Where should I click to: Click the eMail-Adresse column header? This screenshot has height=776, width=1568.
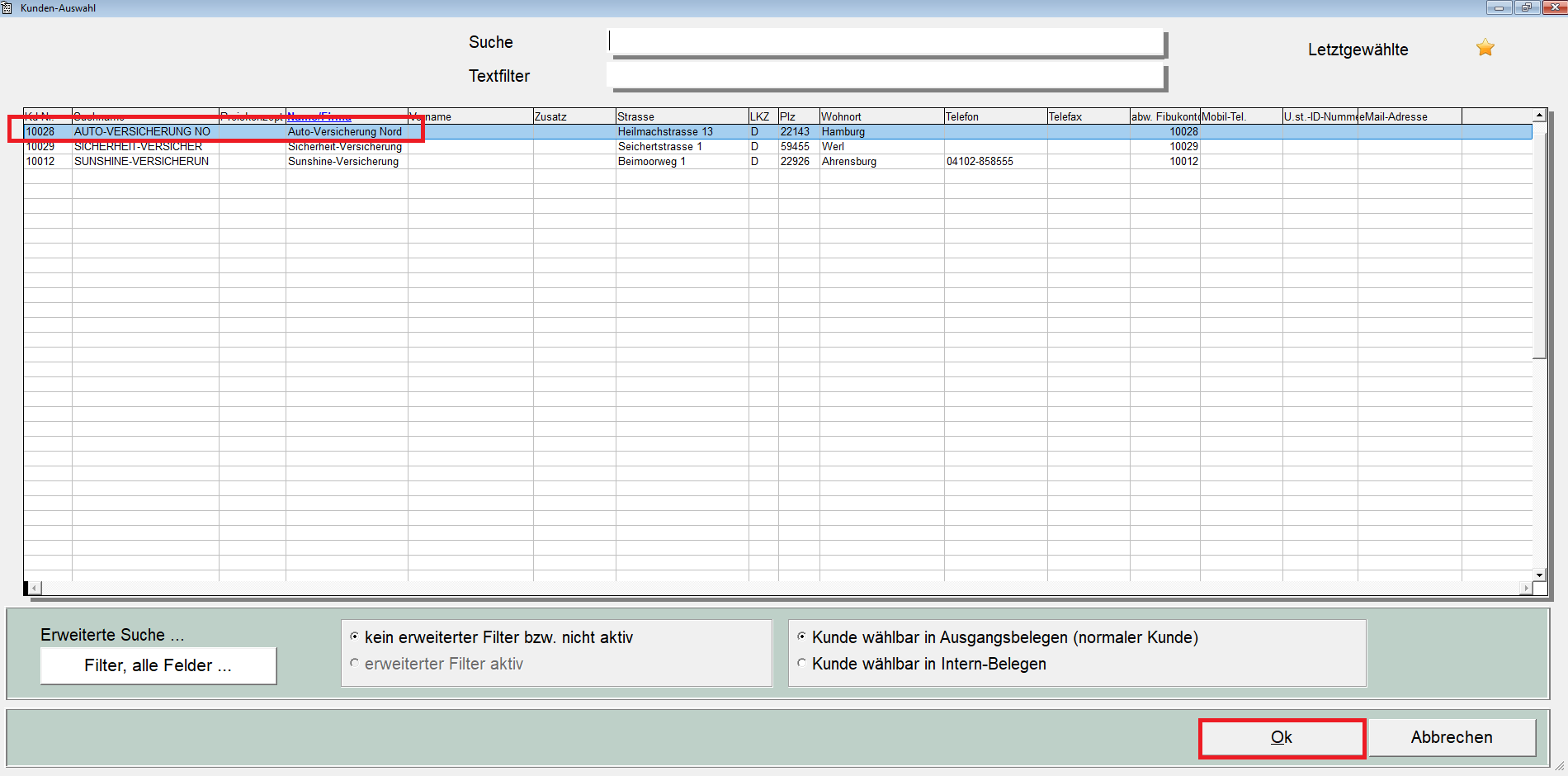click(x=1410, y=116)
